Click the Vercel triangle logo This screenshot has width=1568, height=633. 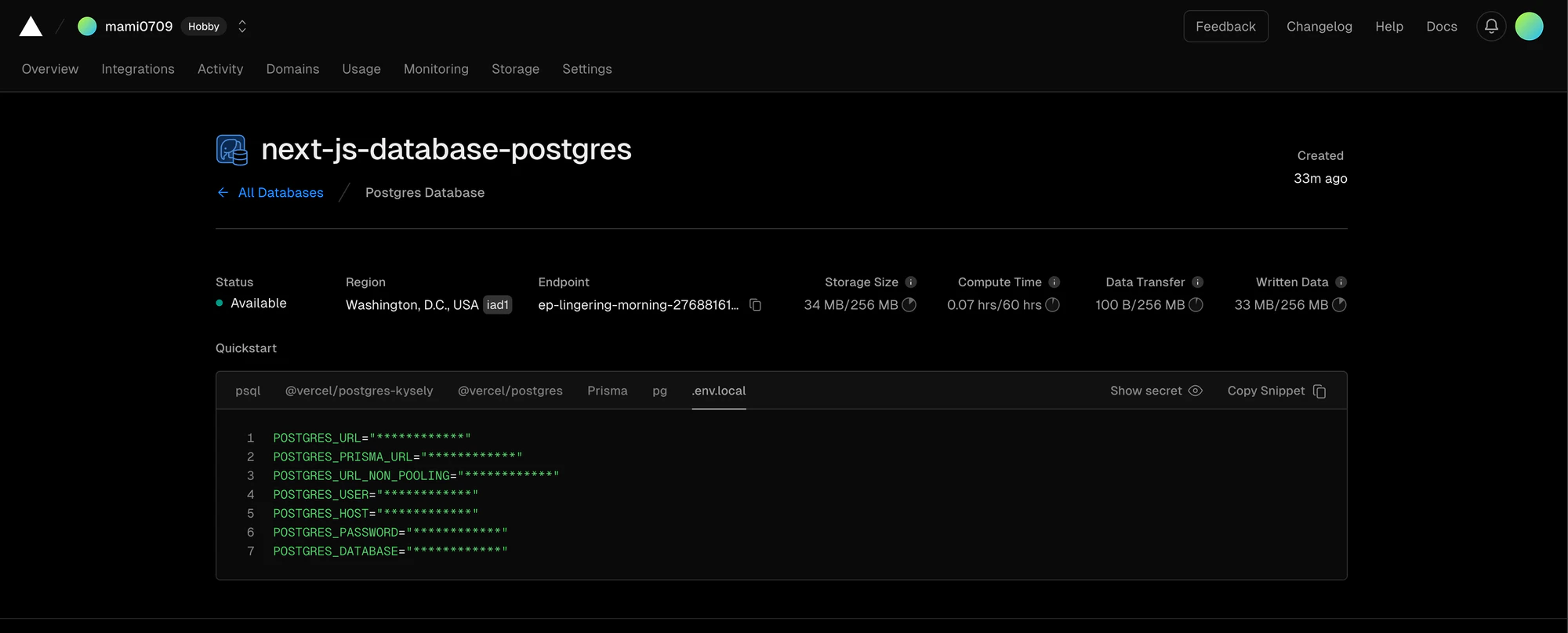point(31,27)
